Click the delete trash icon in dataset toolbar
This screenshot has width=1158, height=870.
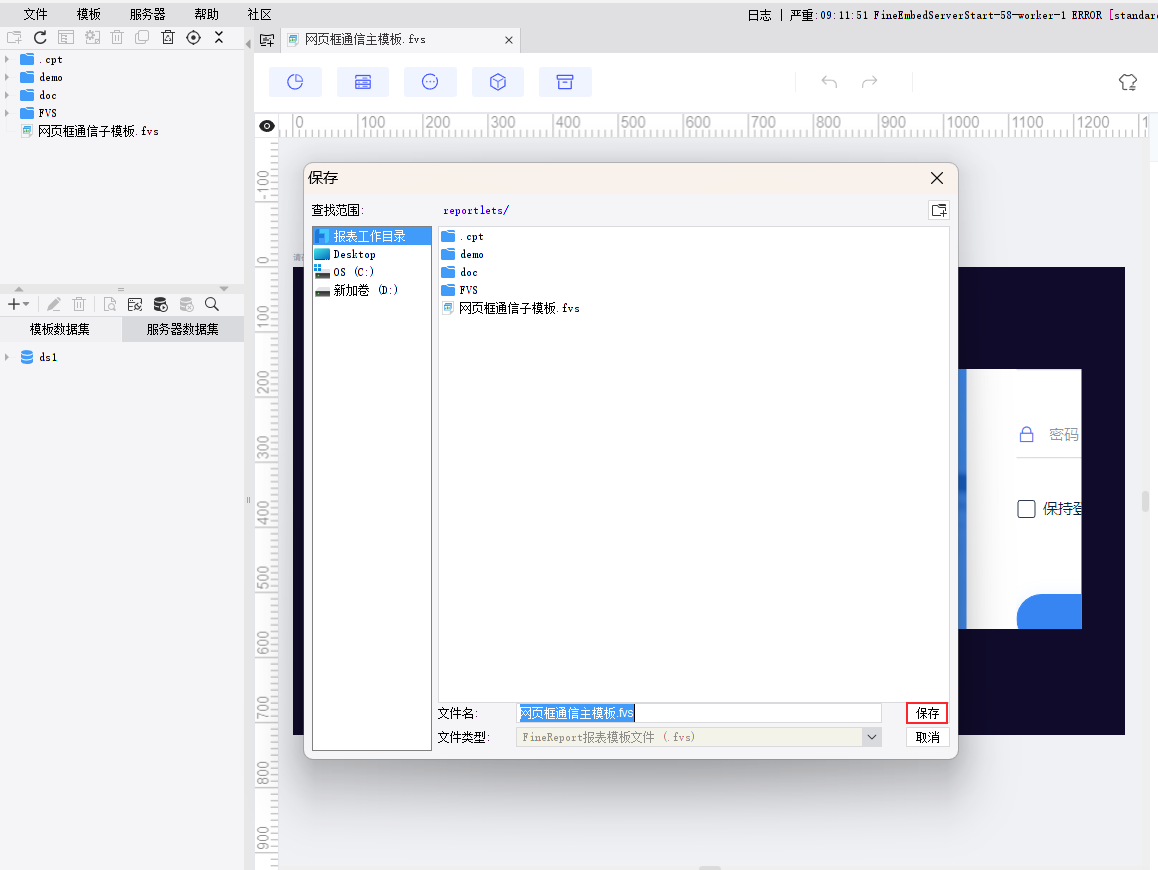79,304
